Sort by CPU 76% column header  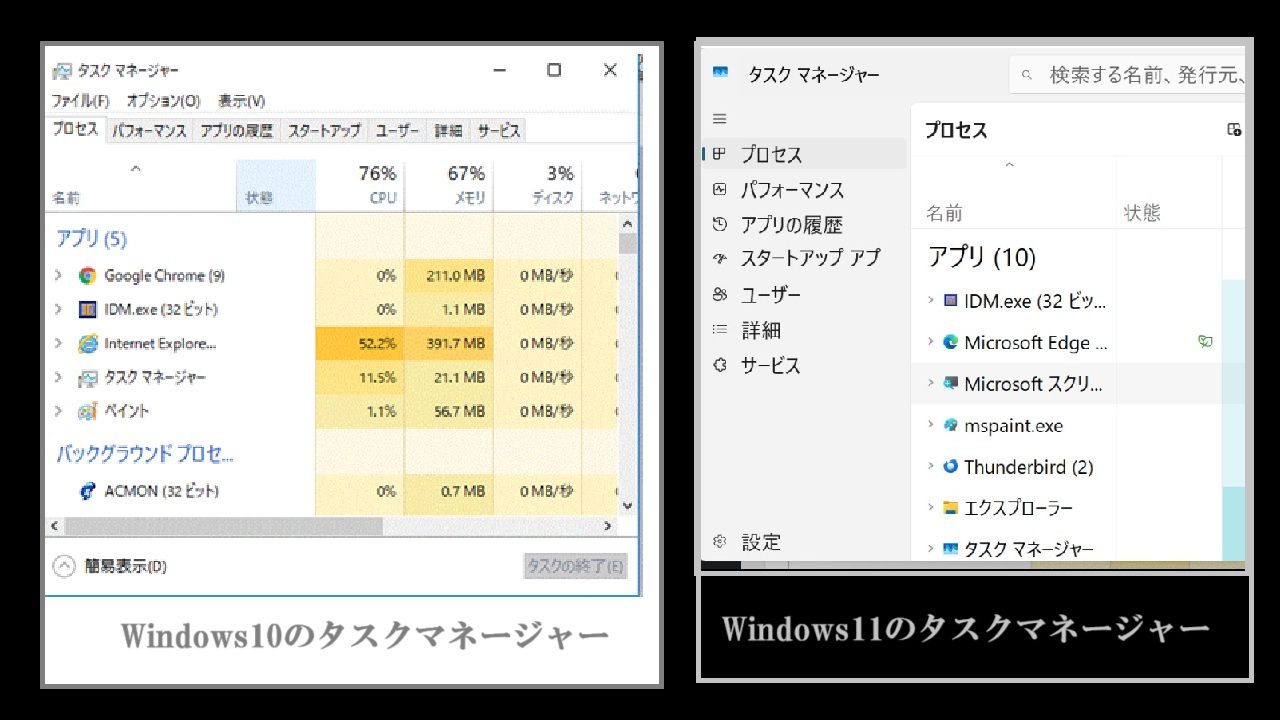tap(360, 185)
